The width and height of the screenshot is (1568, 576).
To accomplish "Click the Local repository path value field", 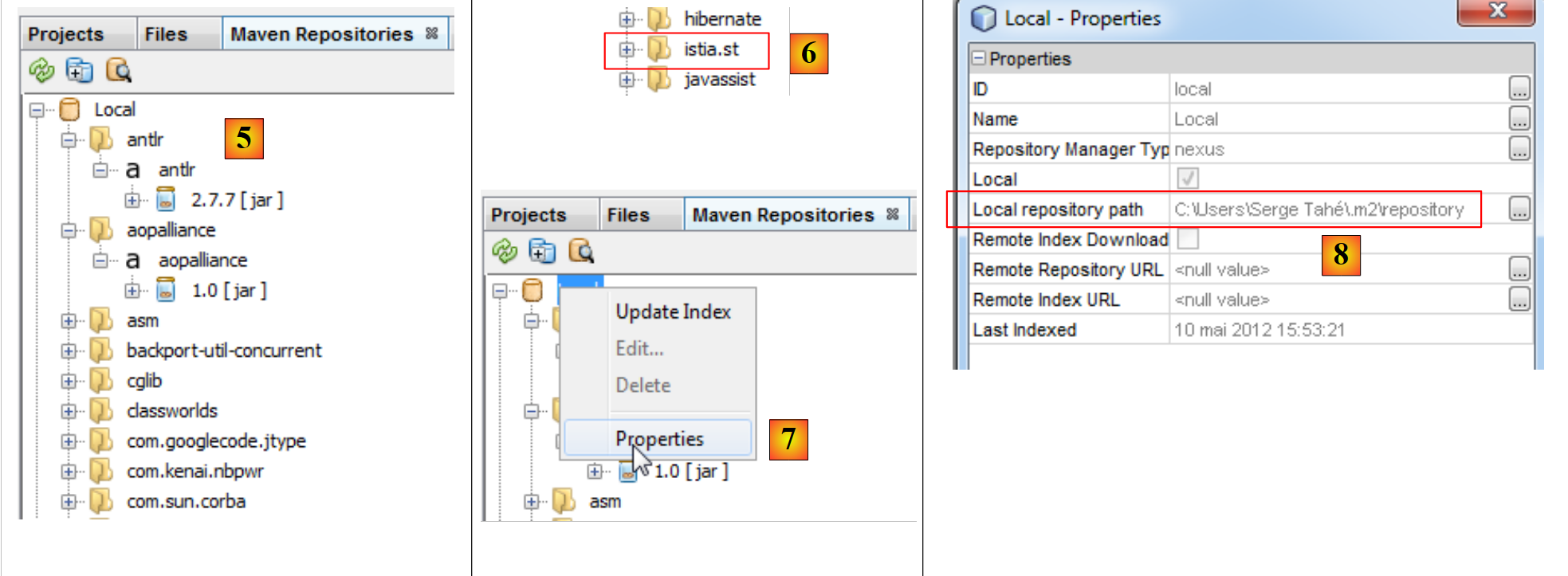I will (x=1318, y=210).
